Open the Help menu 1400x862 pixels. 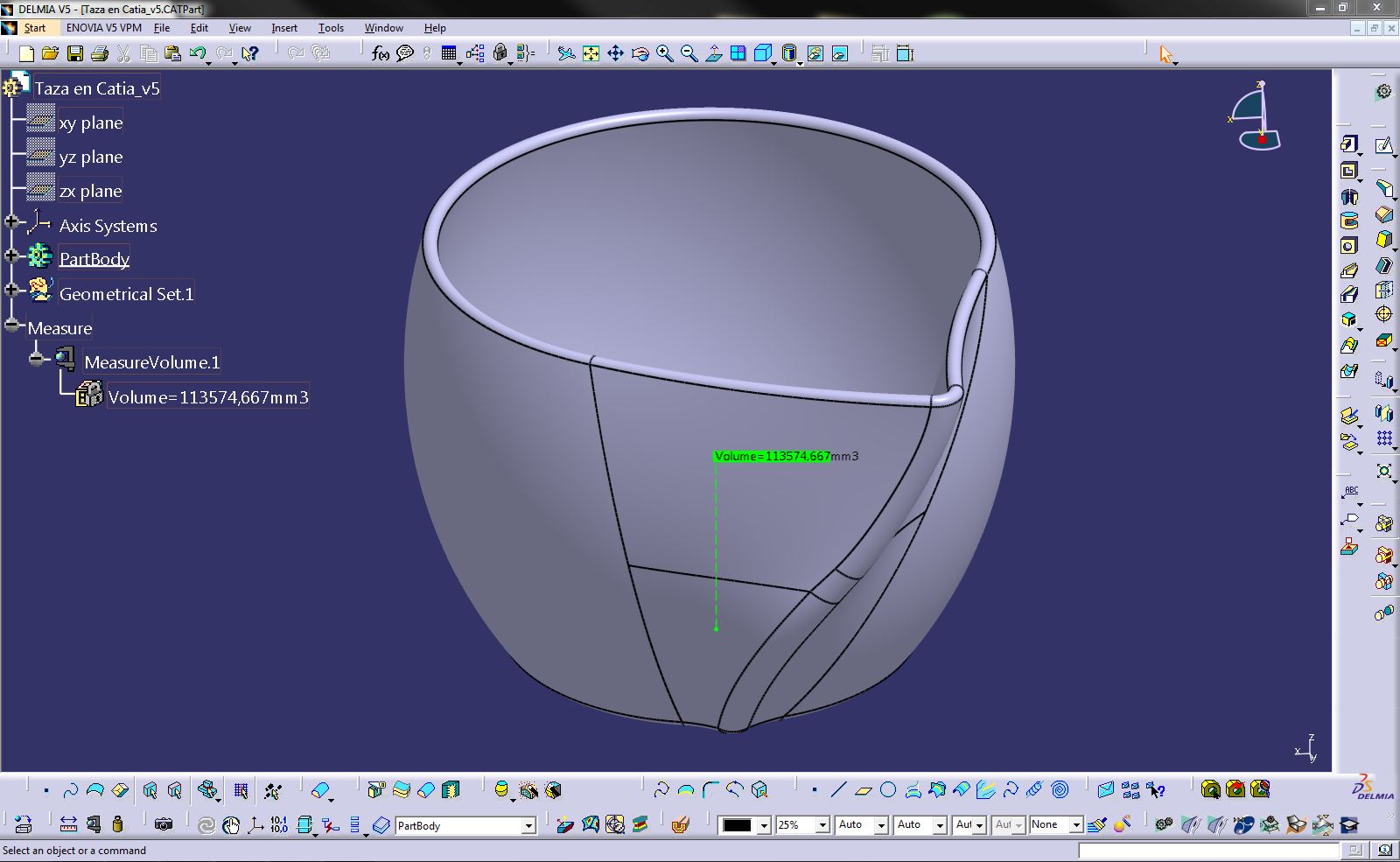pyautogui.click(x=435, y=28)
